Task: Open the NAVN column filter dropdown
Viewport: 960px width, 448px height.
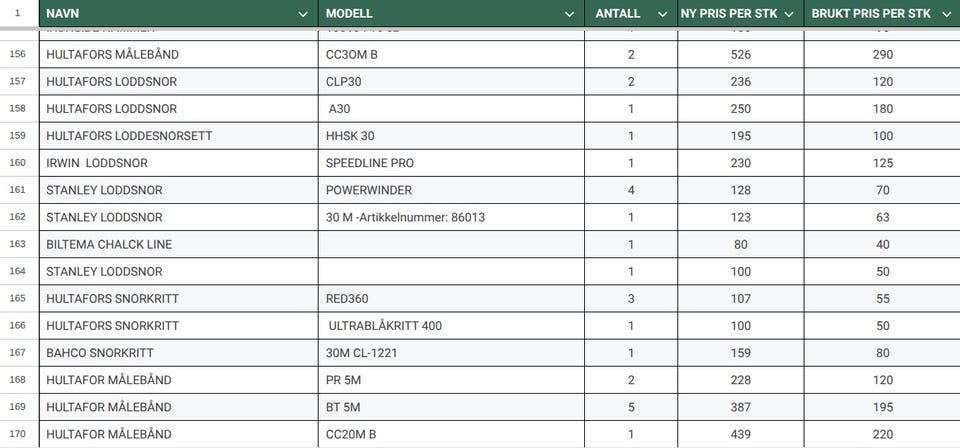Action: coord(302,14)
